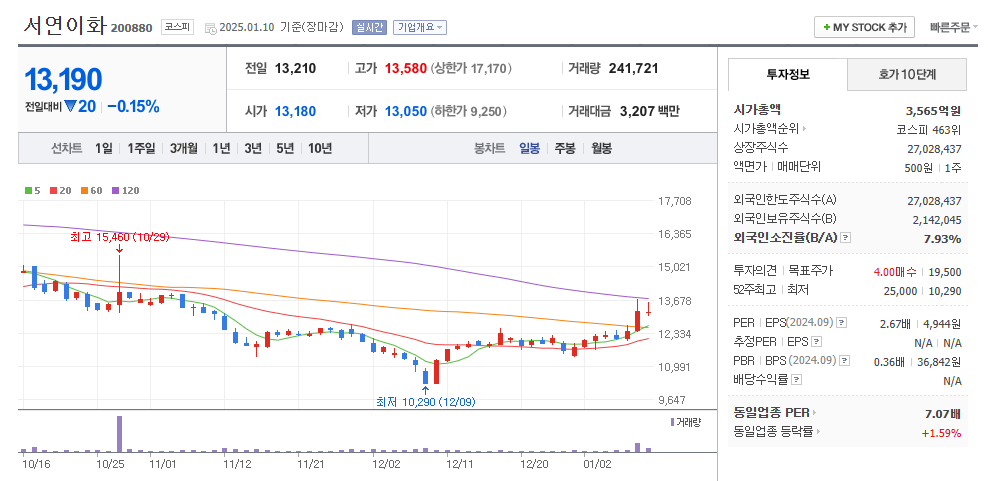Click the 상장주식수 value 27,028,437
The width and height of the screenshot is (988, 481).
[x=934, y=149]
